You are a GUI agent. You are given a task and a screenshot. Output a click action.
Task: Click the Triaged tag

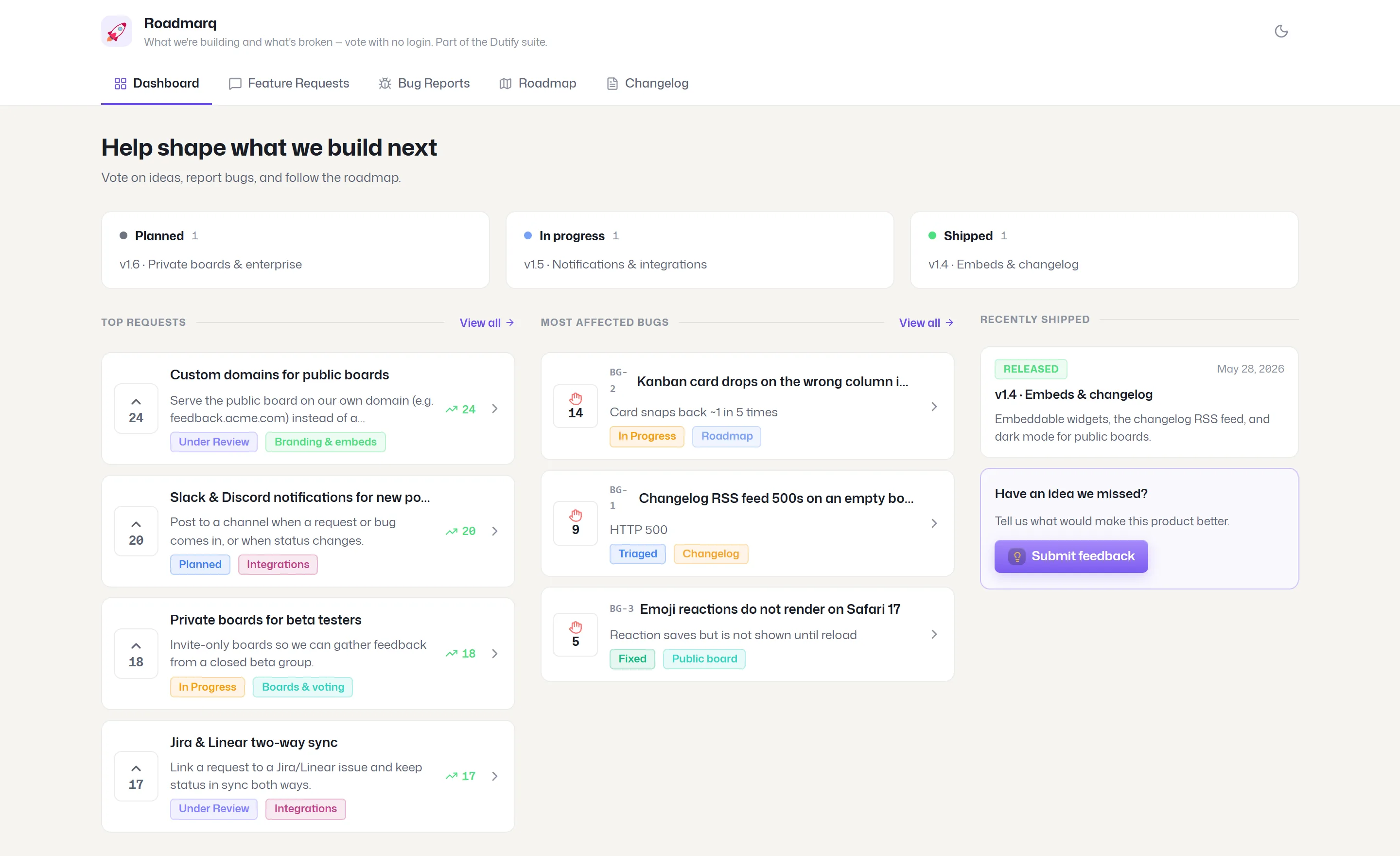(637, 554)
